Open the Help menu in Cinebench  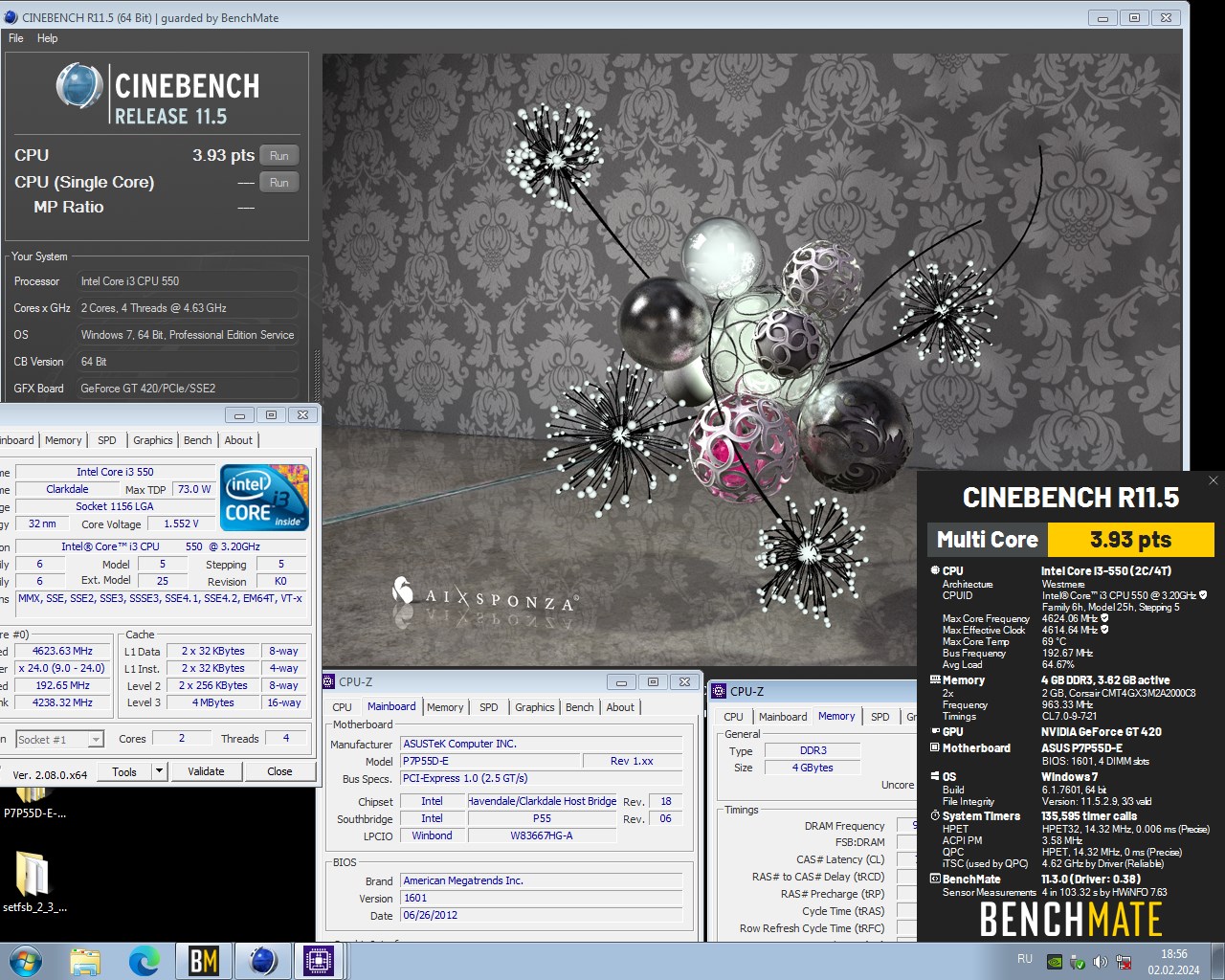pos(47,38)
